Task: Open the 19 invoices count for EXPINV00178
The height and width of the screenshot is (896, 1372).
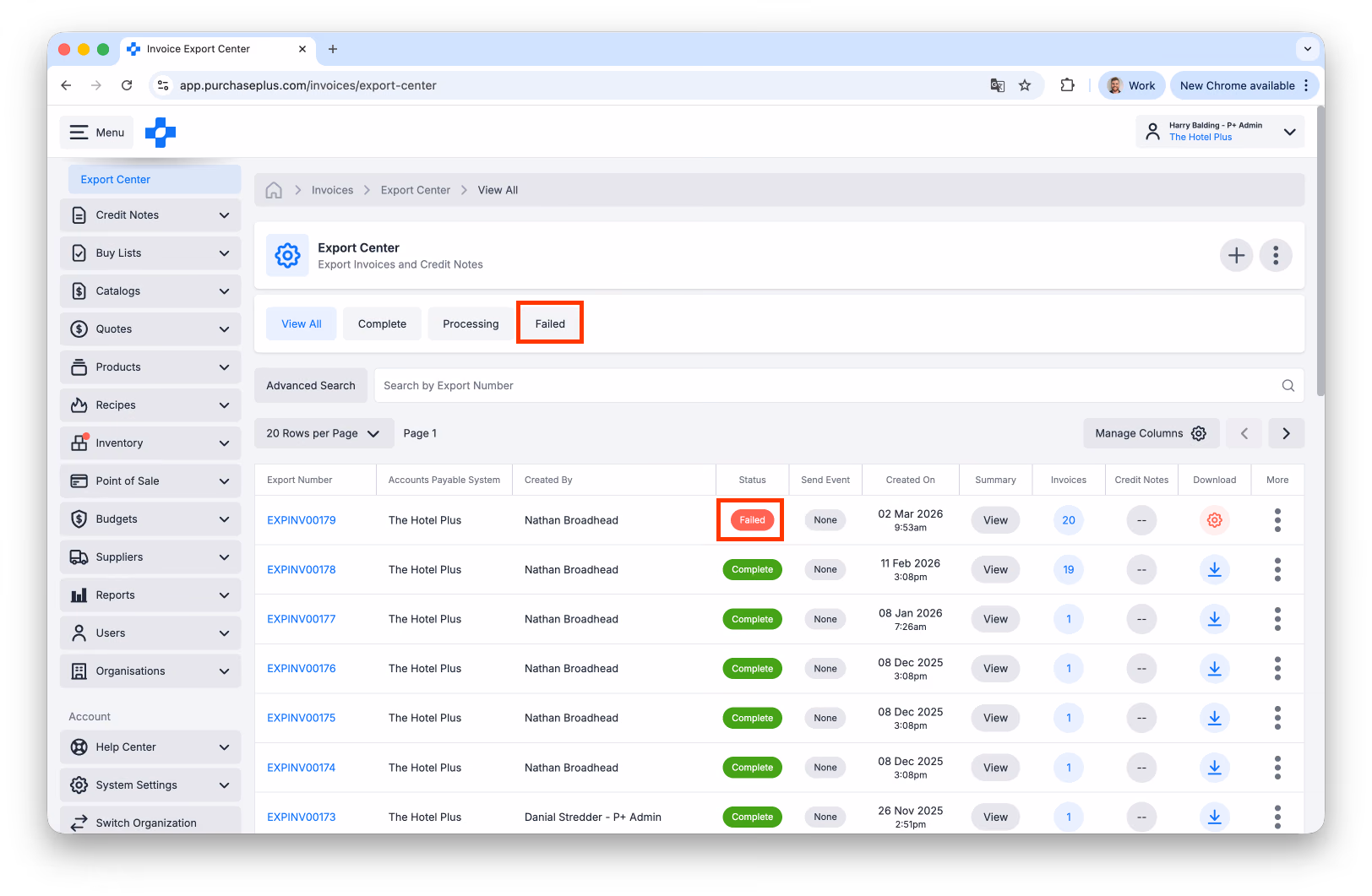Action: (x=1069, y=570)
